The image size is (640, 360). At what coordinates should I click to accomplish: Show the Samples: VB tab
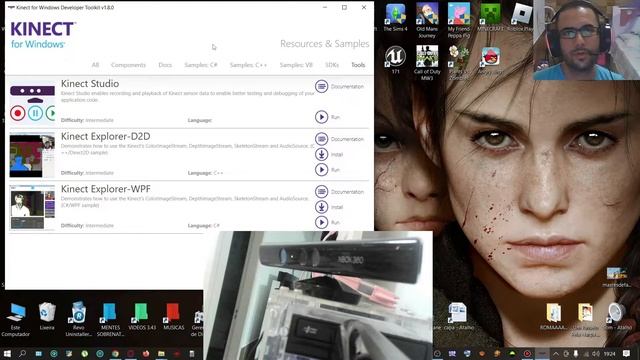tap(296, 65)
